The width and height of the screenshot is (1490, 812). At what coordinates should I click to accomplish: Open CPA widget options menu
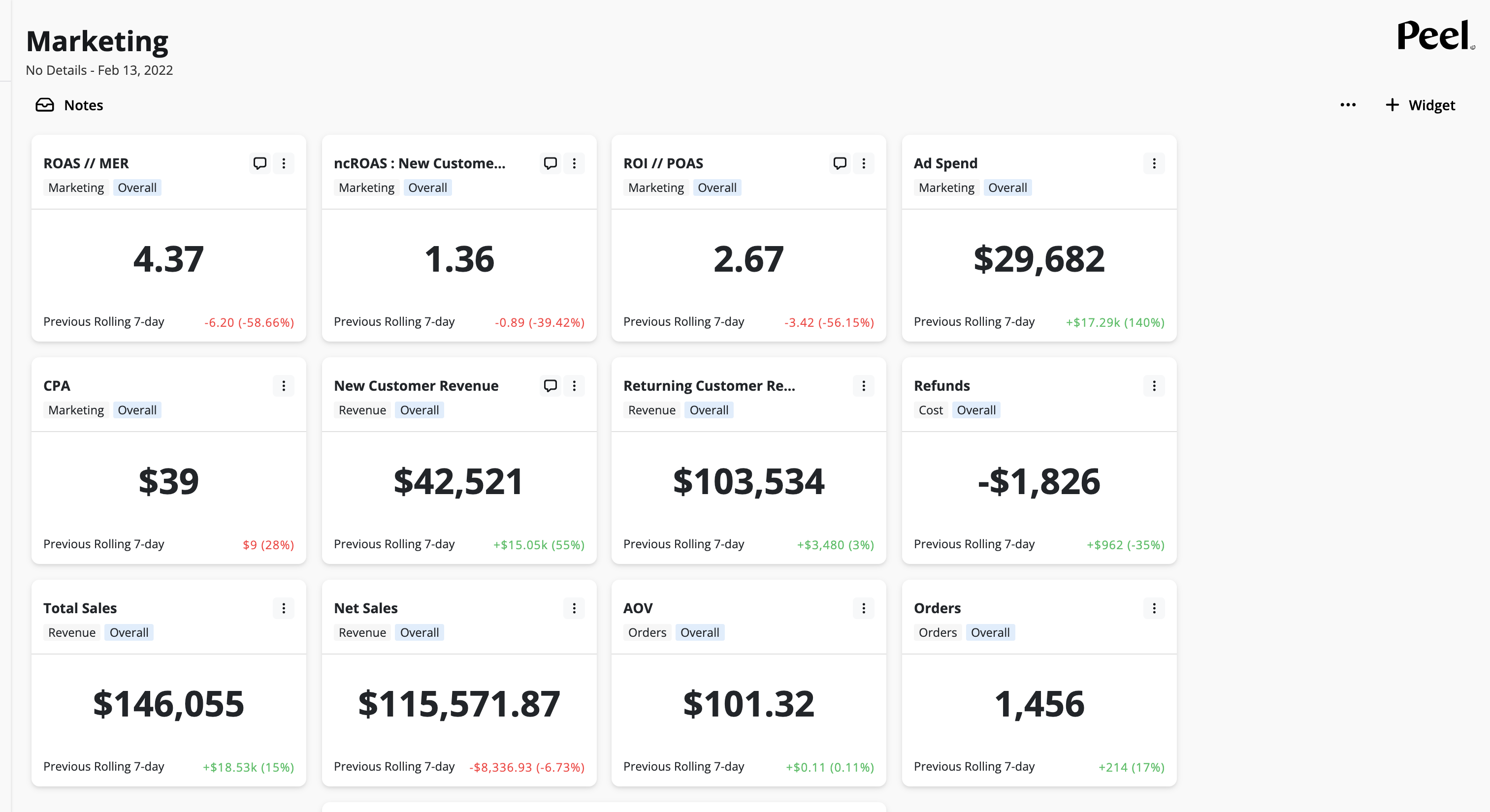click(284, 385)
